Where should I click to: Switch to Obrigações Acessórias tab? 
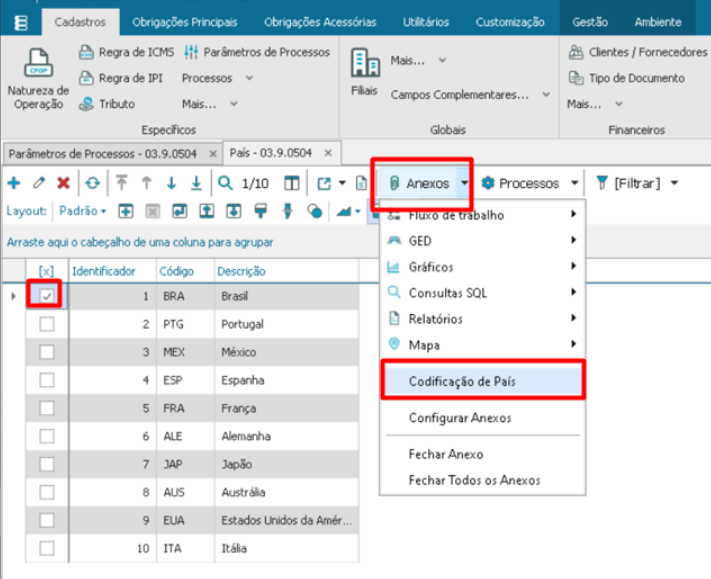tap(320, 22)
